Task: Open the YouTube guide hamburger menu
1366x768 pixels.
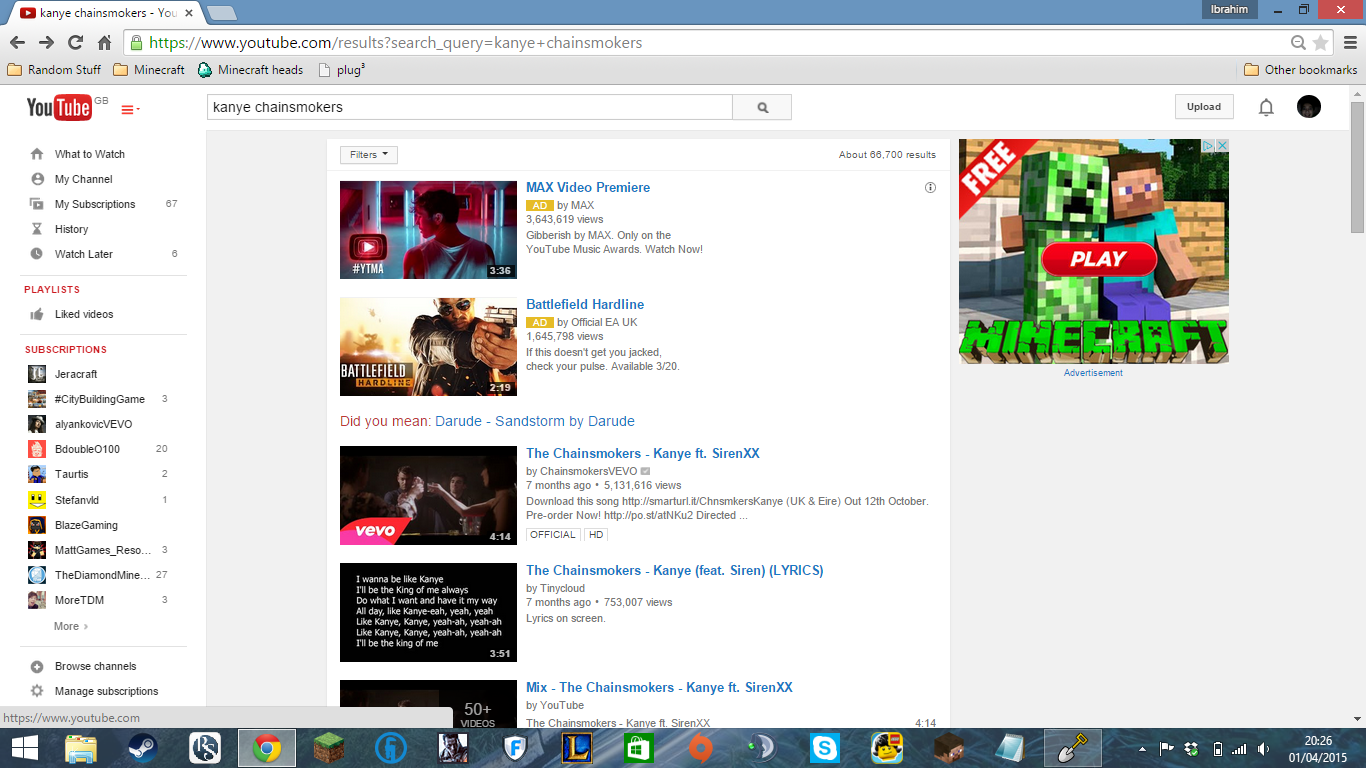Action: click(128, 110)
